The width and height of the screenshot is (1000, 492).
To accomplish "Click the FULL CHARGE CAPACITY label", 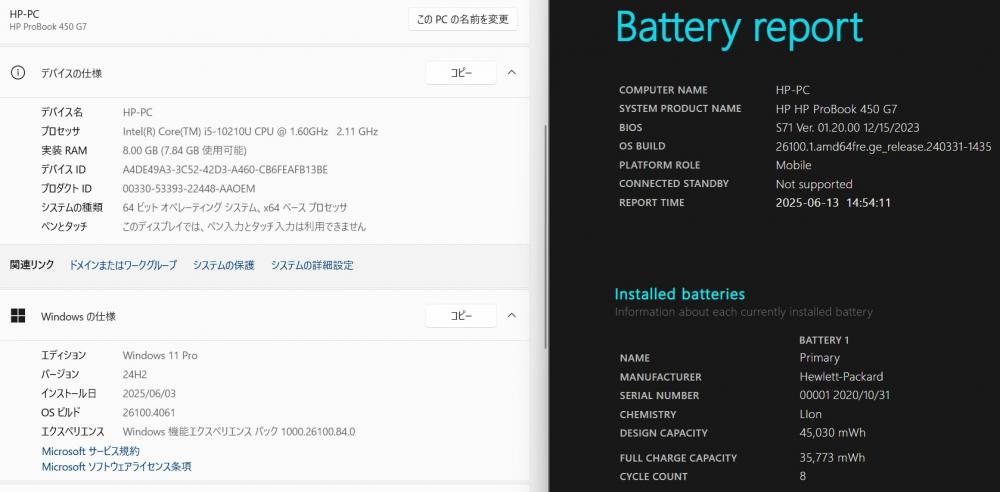I will (678, 458).
